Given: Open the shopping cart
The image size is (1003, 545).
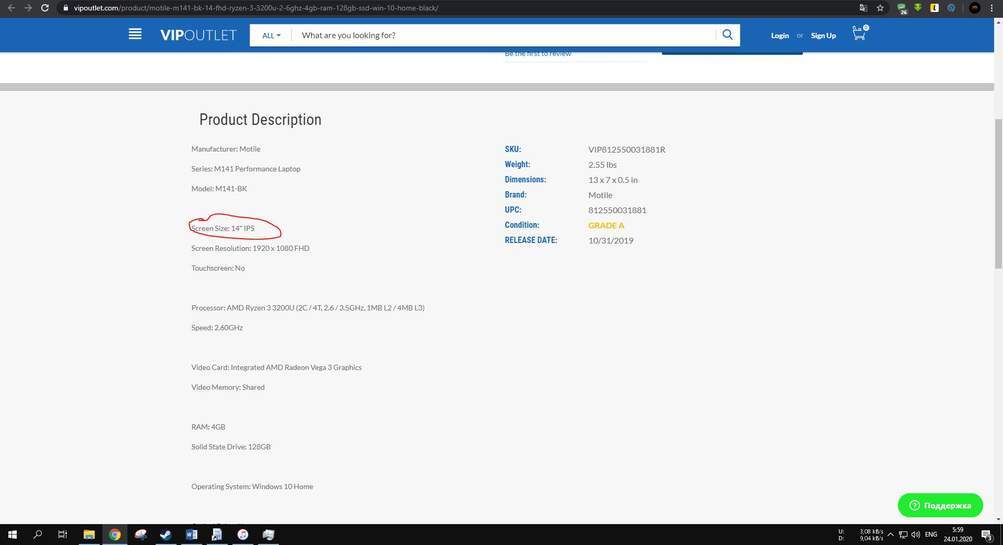Looking at the screenshot, I should point(858,34).
